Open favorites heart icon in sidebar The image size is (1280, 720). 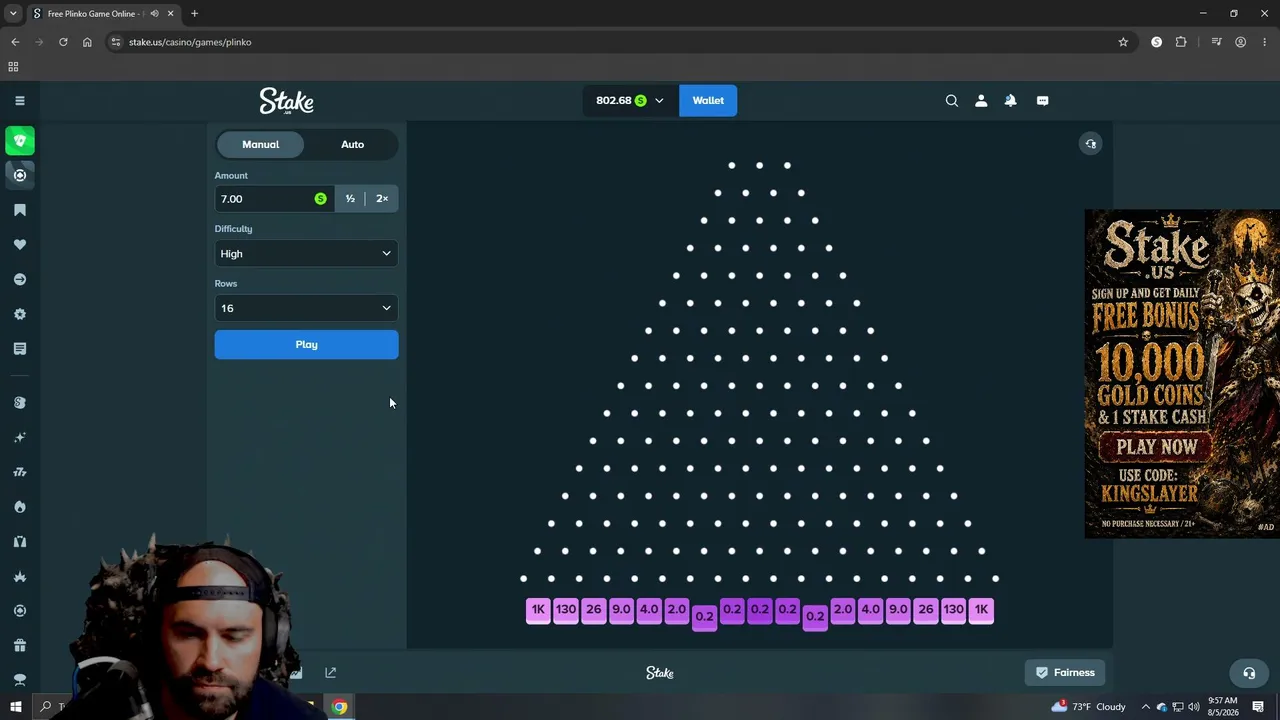pos(20,245)
